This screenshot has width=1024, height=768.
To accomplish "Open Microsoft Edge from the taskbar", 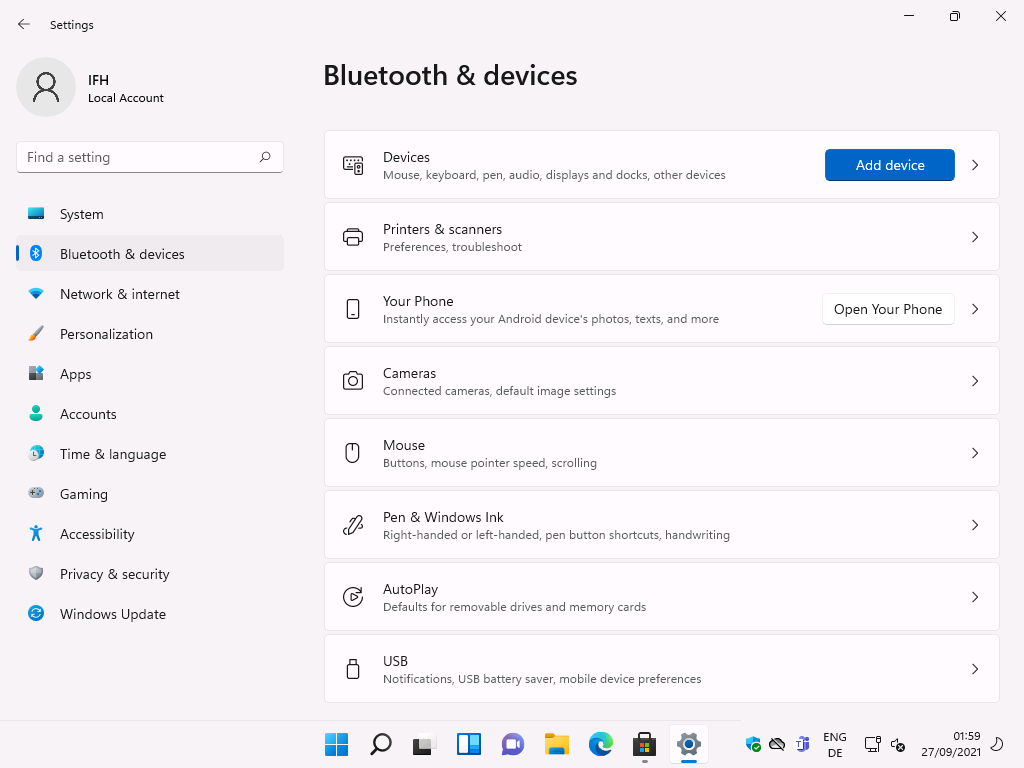I will click(x=600, y=744).
